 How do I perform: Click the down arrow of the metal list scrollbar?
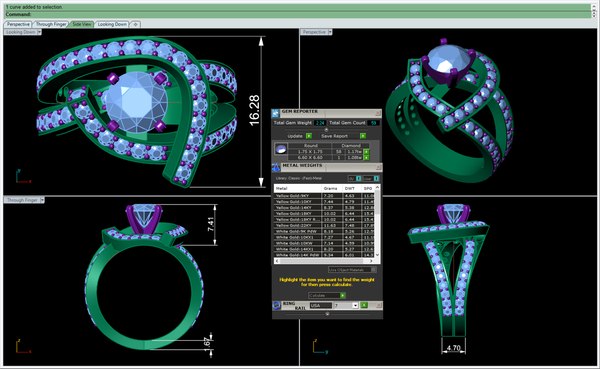[377, 255]
